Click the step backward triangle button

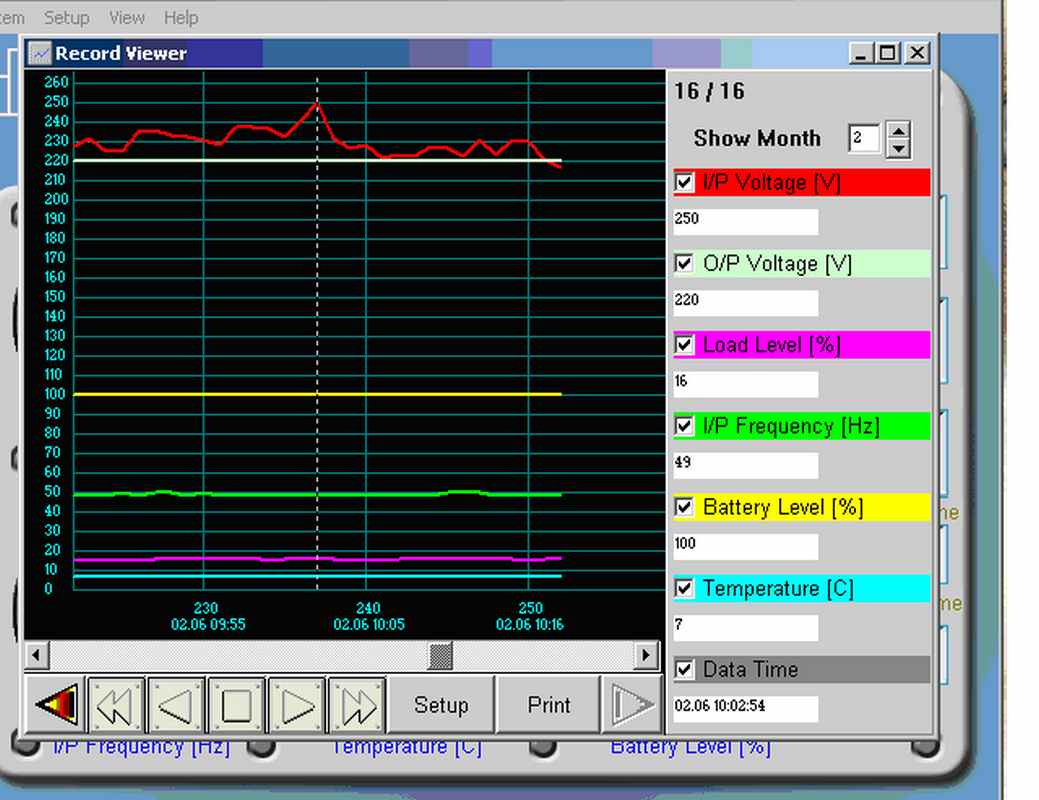(x=176, y=706)
